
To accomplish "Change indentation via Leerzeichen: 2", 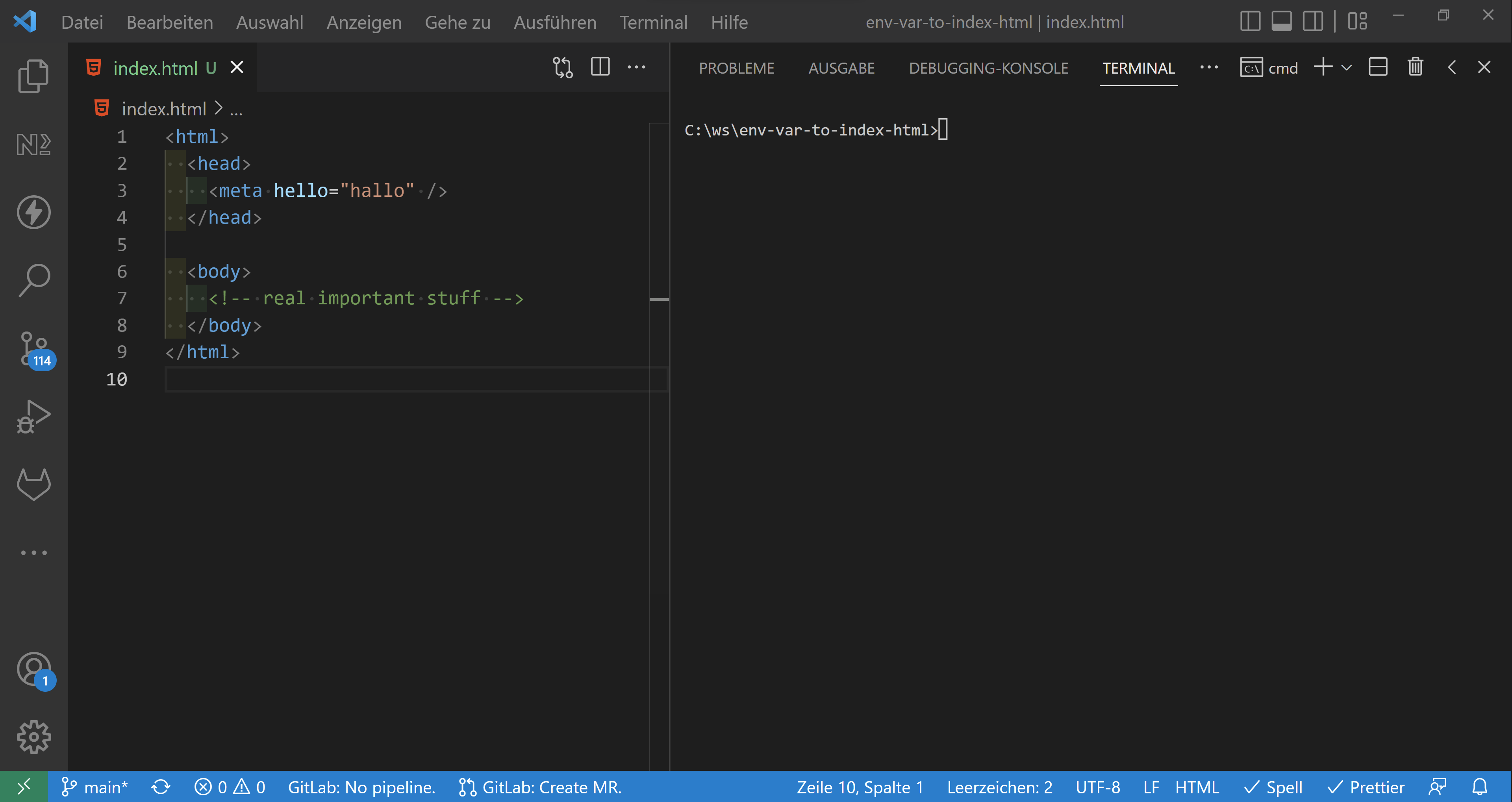I will 1000,787.
